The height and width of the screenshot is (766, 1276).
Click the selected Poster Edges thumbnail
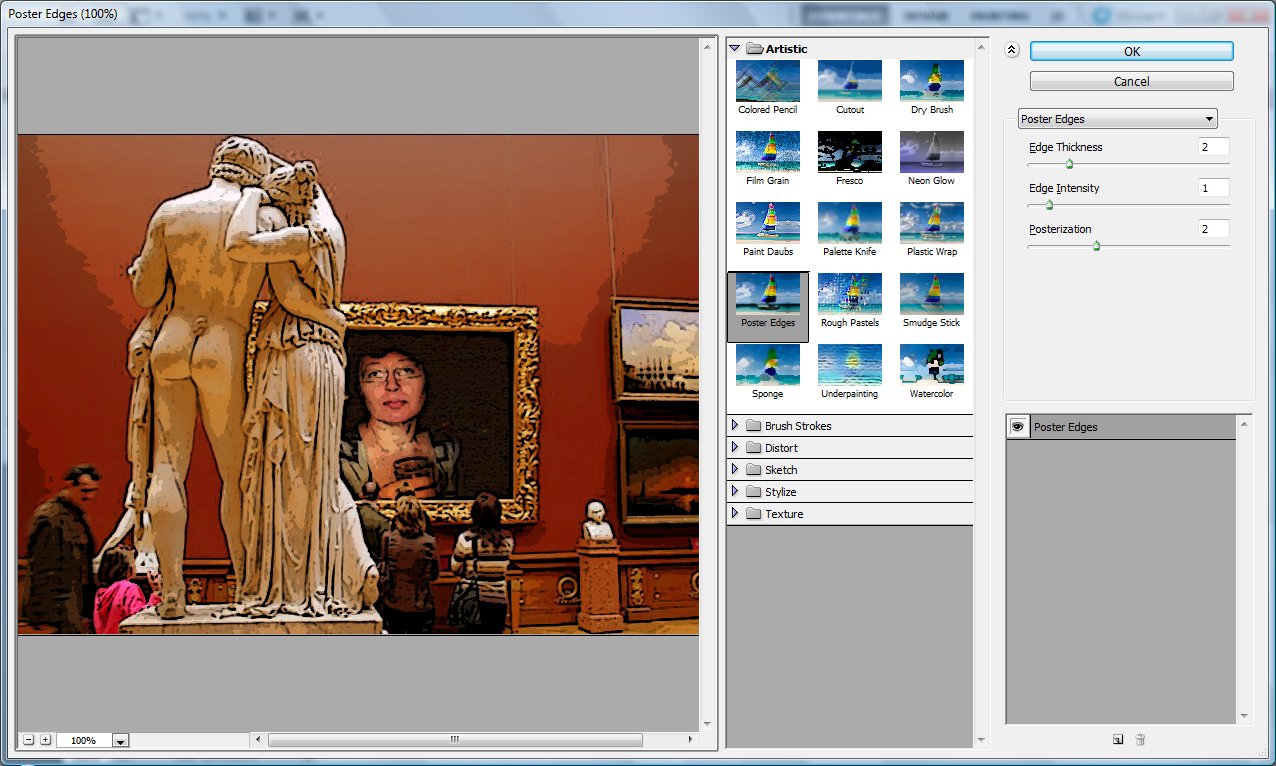tap(768, 306)
